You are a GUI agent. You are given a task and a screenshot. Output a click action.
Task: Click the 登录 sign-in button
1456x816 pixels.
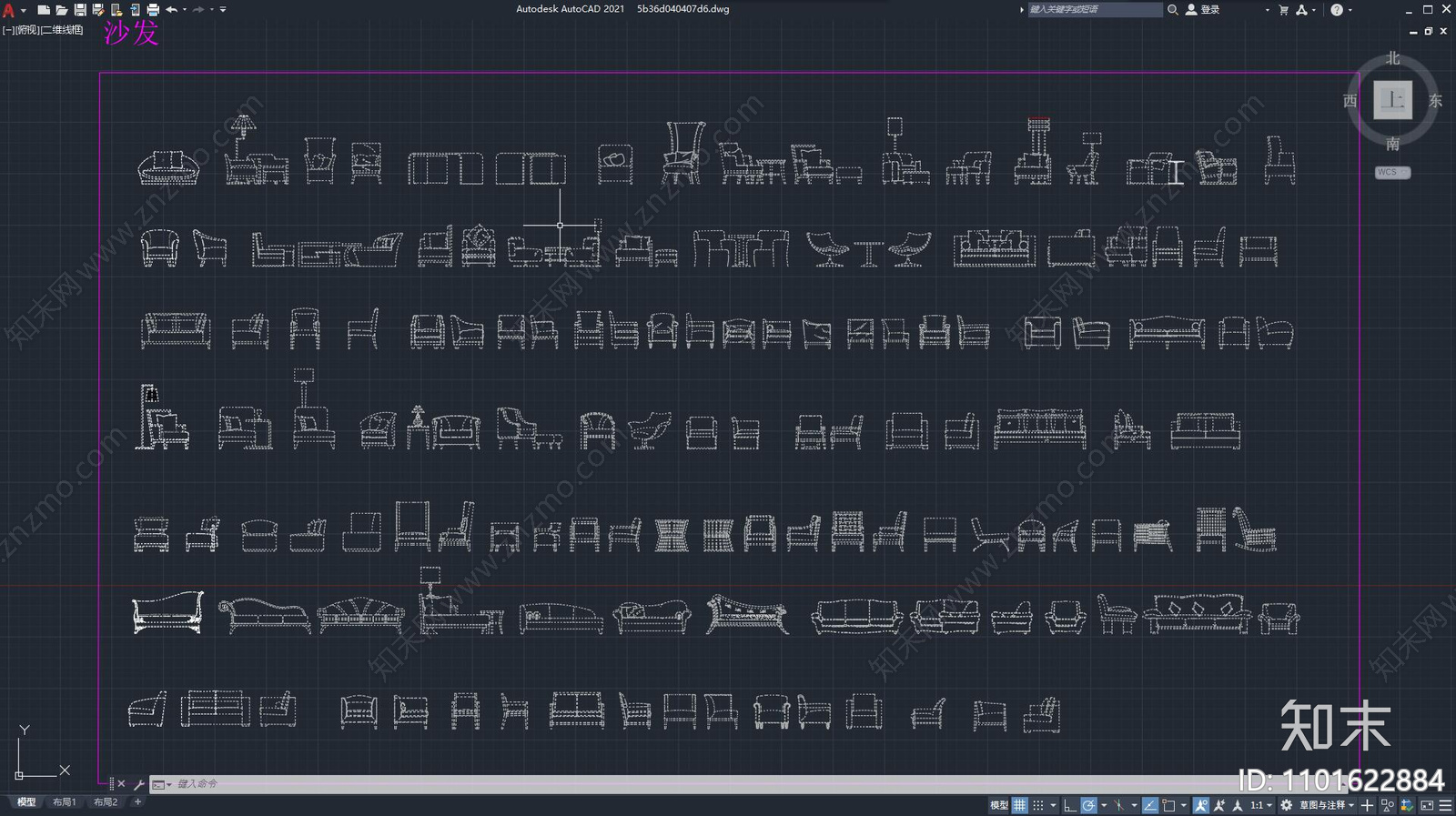(1209, 10)
